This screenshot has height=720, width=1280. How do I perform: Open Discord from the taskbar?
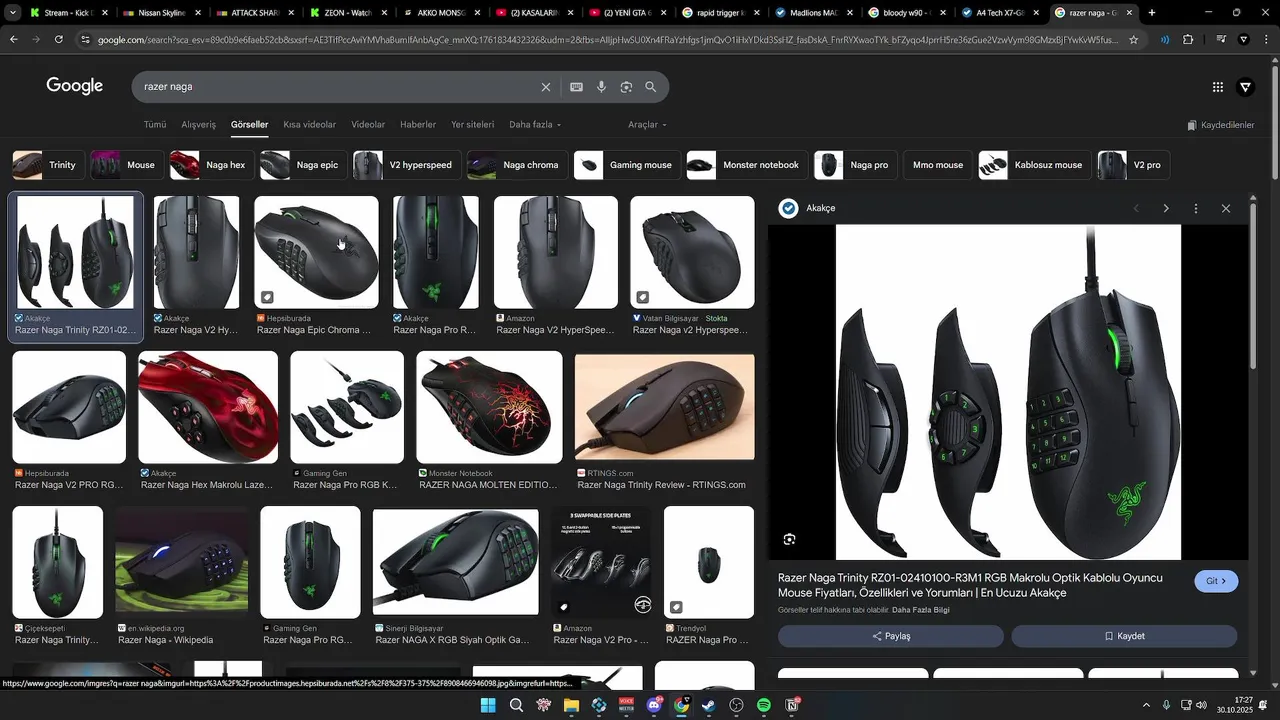654,705
